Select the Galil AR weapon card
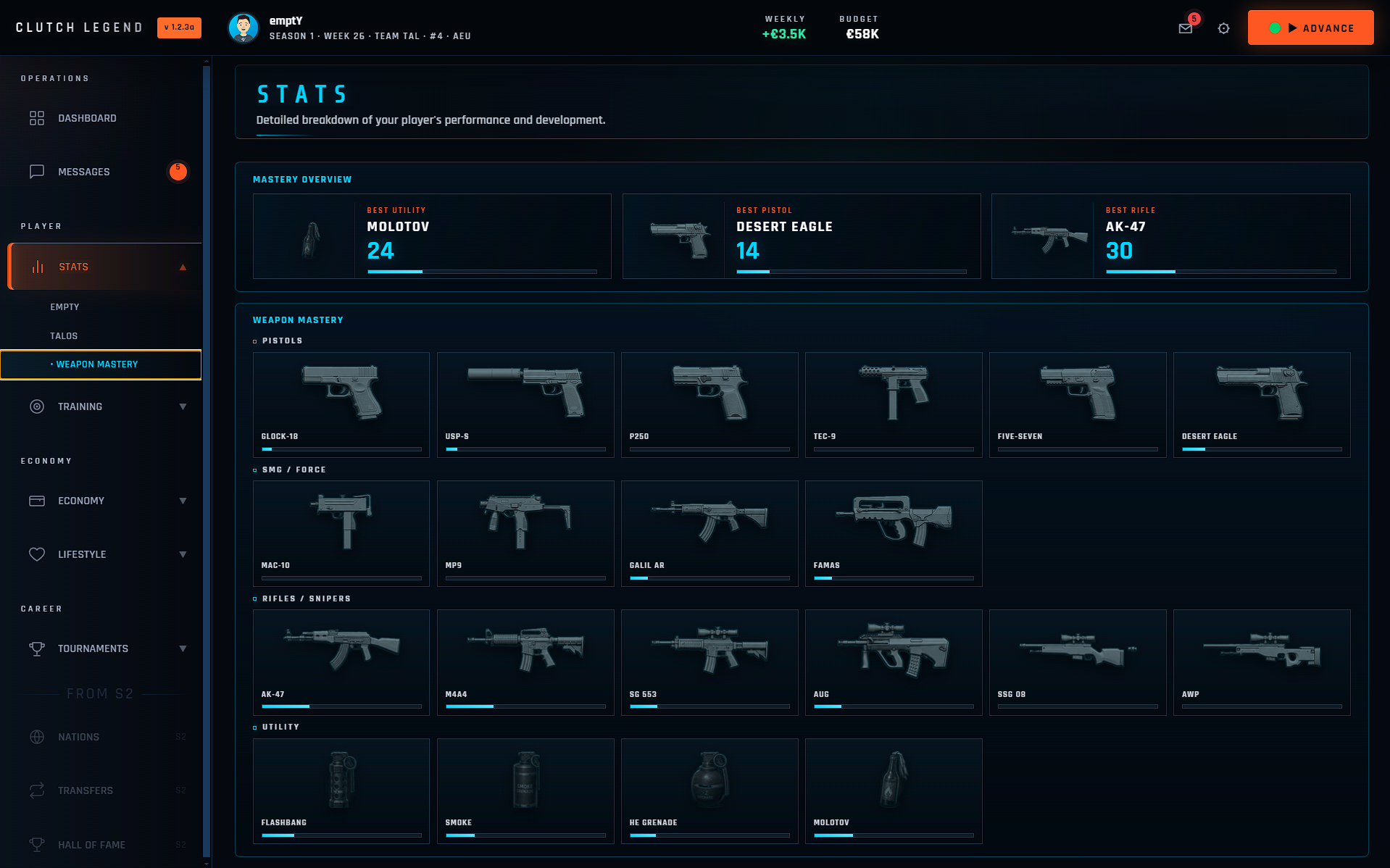 (709, 533)
